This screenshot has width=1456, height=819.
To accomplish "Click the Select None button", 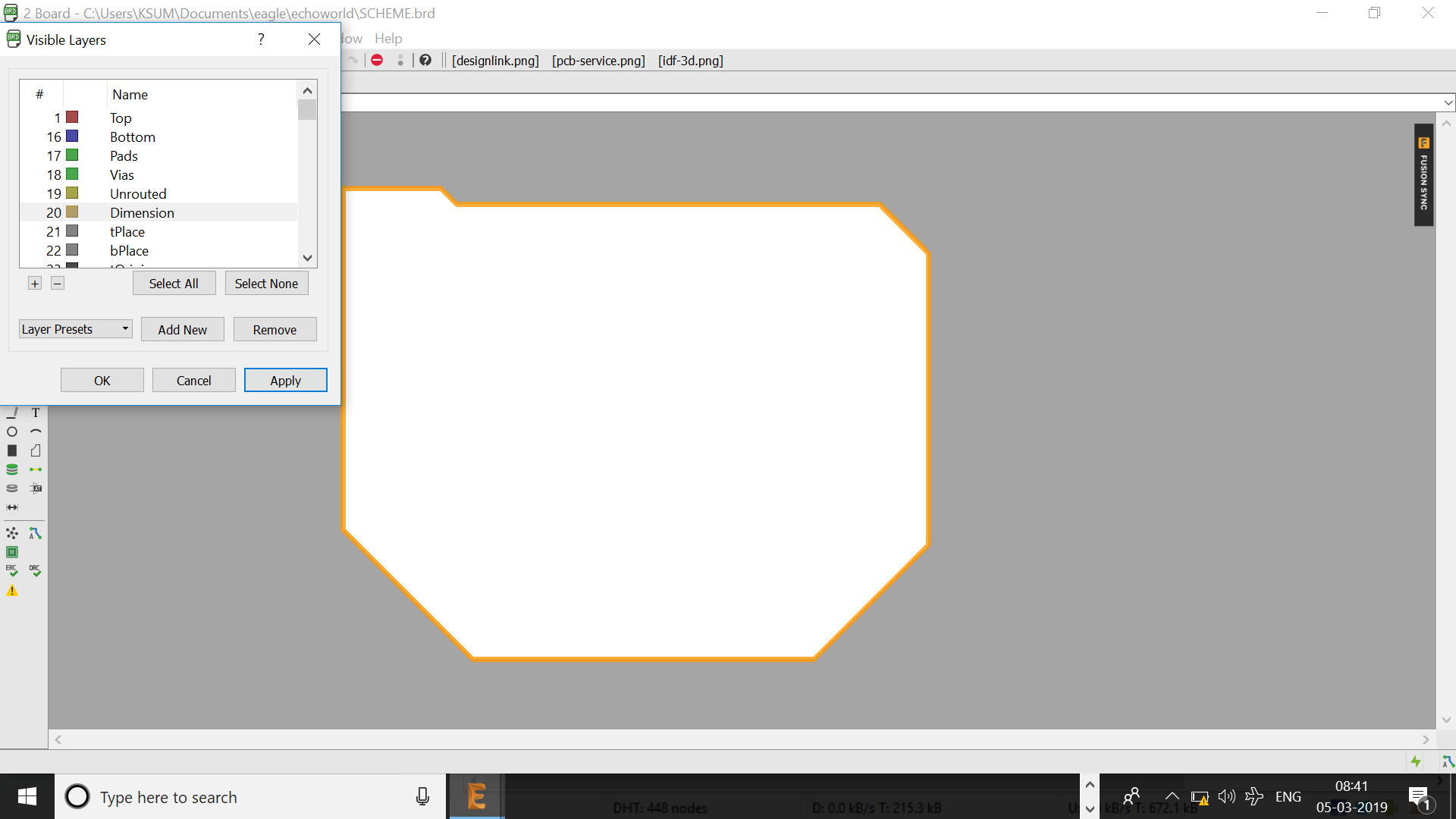I will (266, 284).
